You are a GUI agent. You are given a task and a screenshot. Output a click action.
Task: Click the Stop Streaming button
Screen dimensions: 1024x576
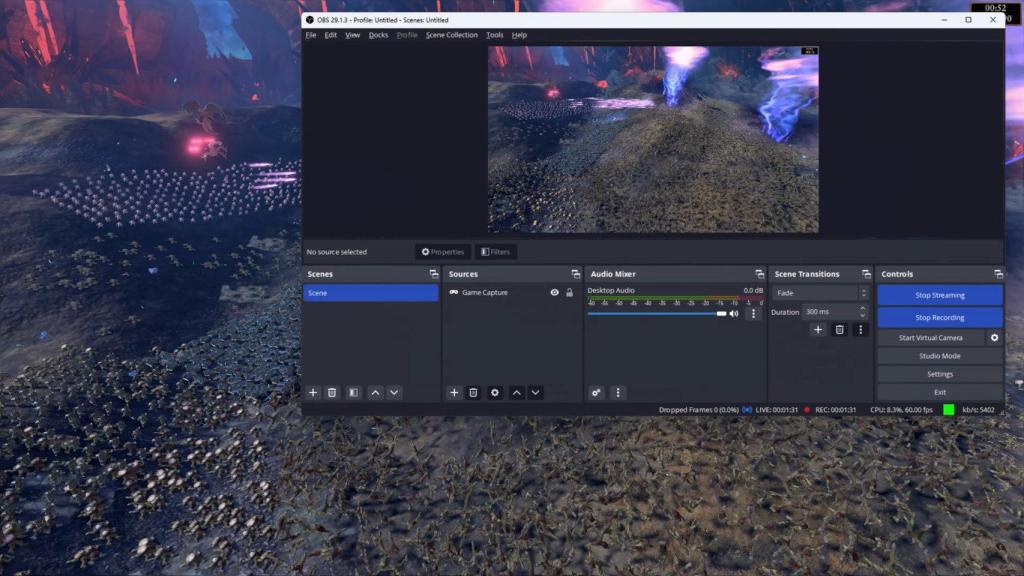tap(940, 295)
